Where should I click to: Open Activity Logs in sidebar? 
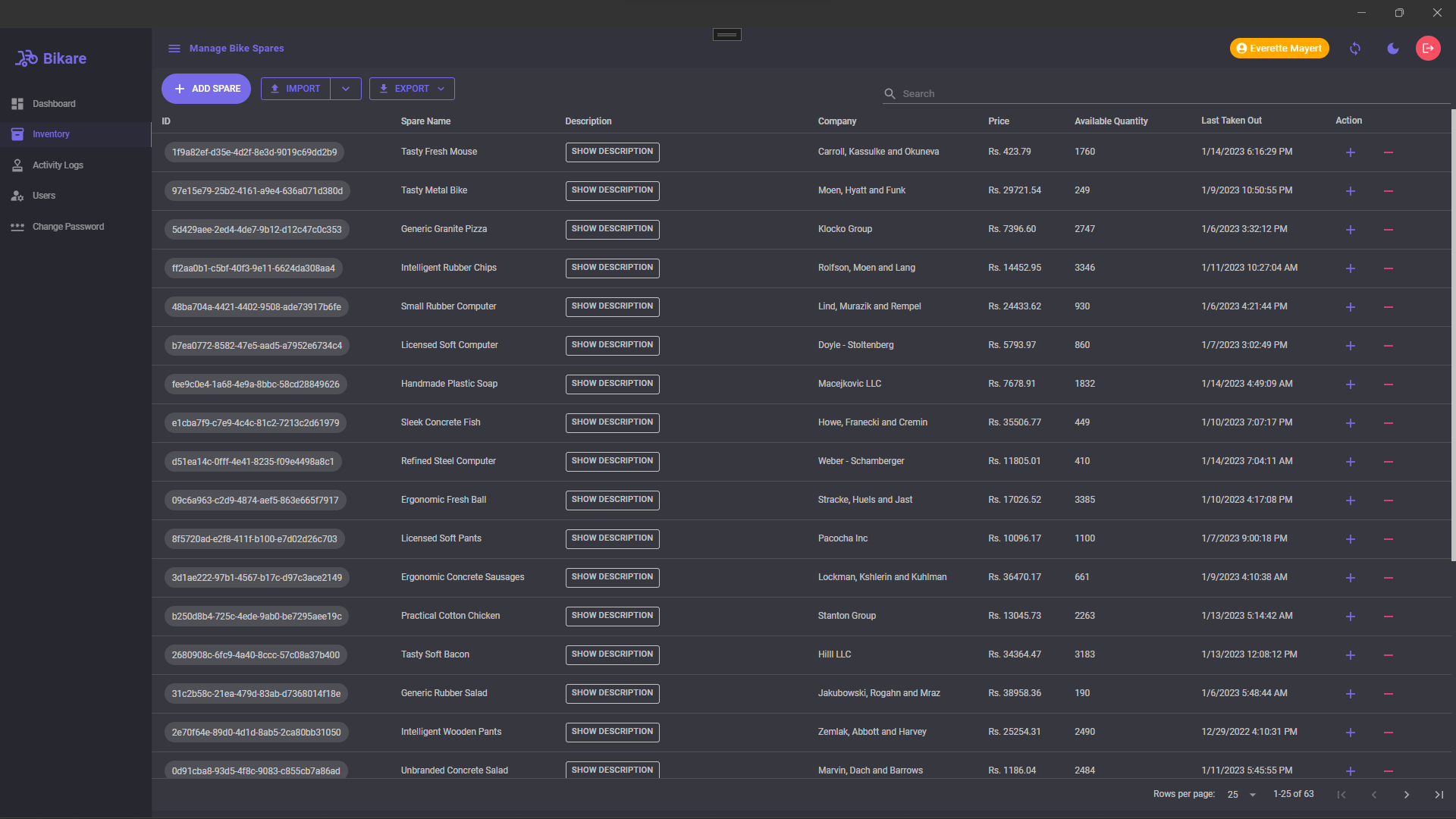[x=58, y=165]
